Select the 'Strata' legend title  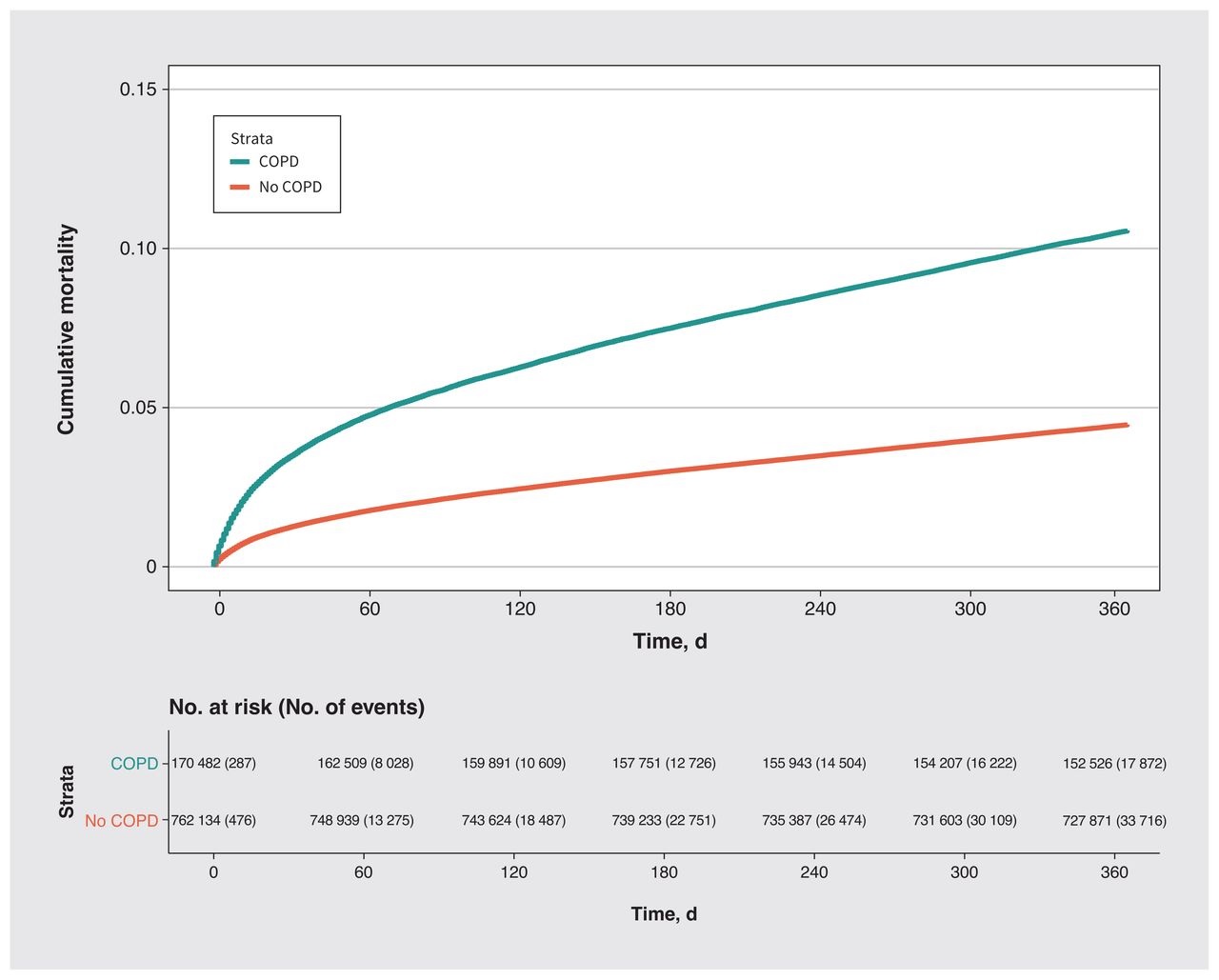(251, 138)
